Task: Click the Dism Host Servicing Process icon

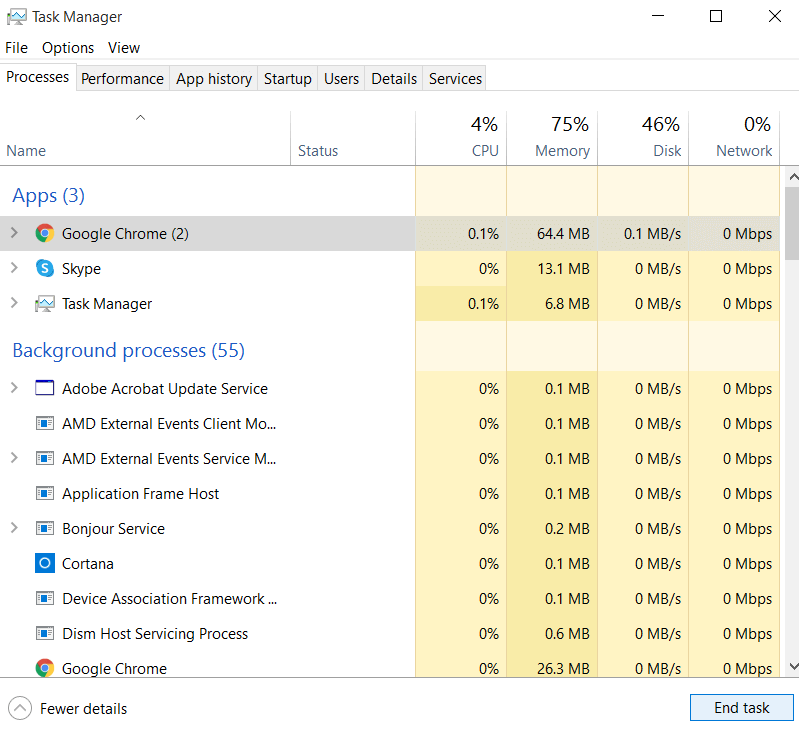Action: click(x=44, y=634)
